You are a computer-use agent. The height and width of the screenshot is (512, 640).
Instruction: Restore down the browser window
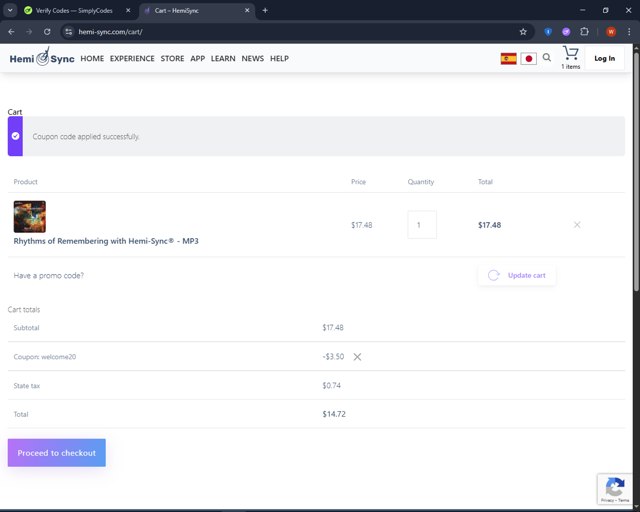pyautogui.click(x=605, y=10)
